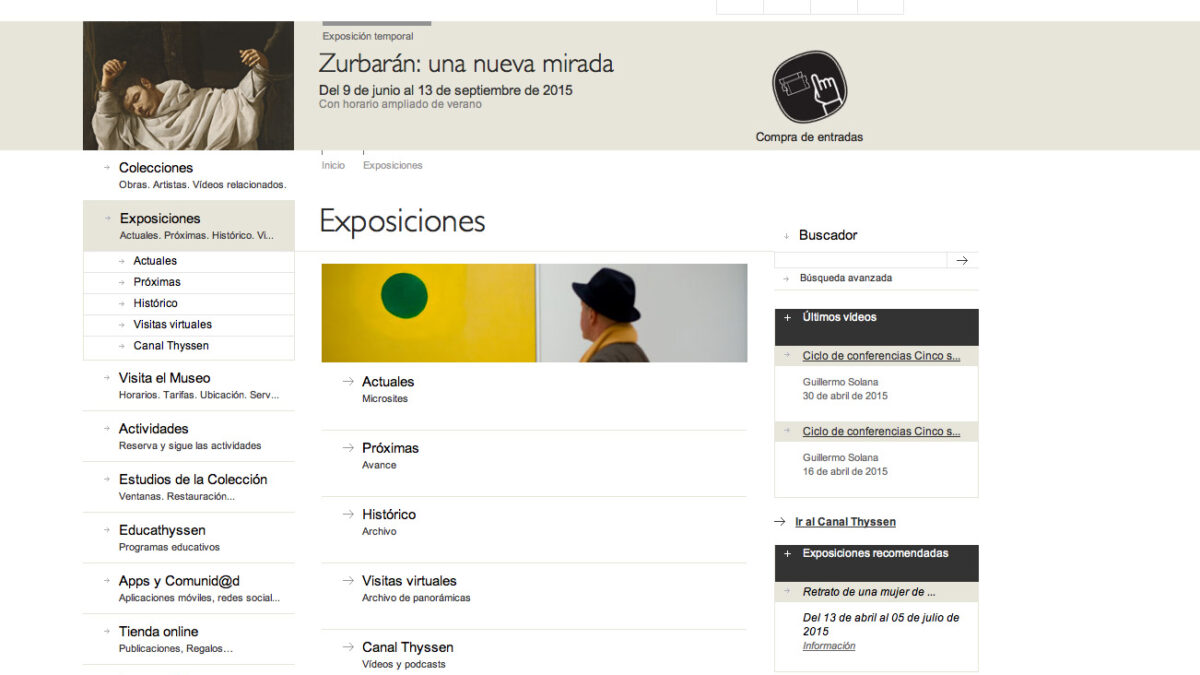Click the arrow icon next to Actividades

[x=107, y=429]
